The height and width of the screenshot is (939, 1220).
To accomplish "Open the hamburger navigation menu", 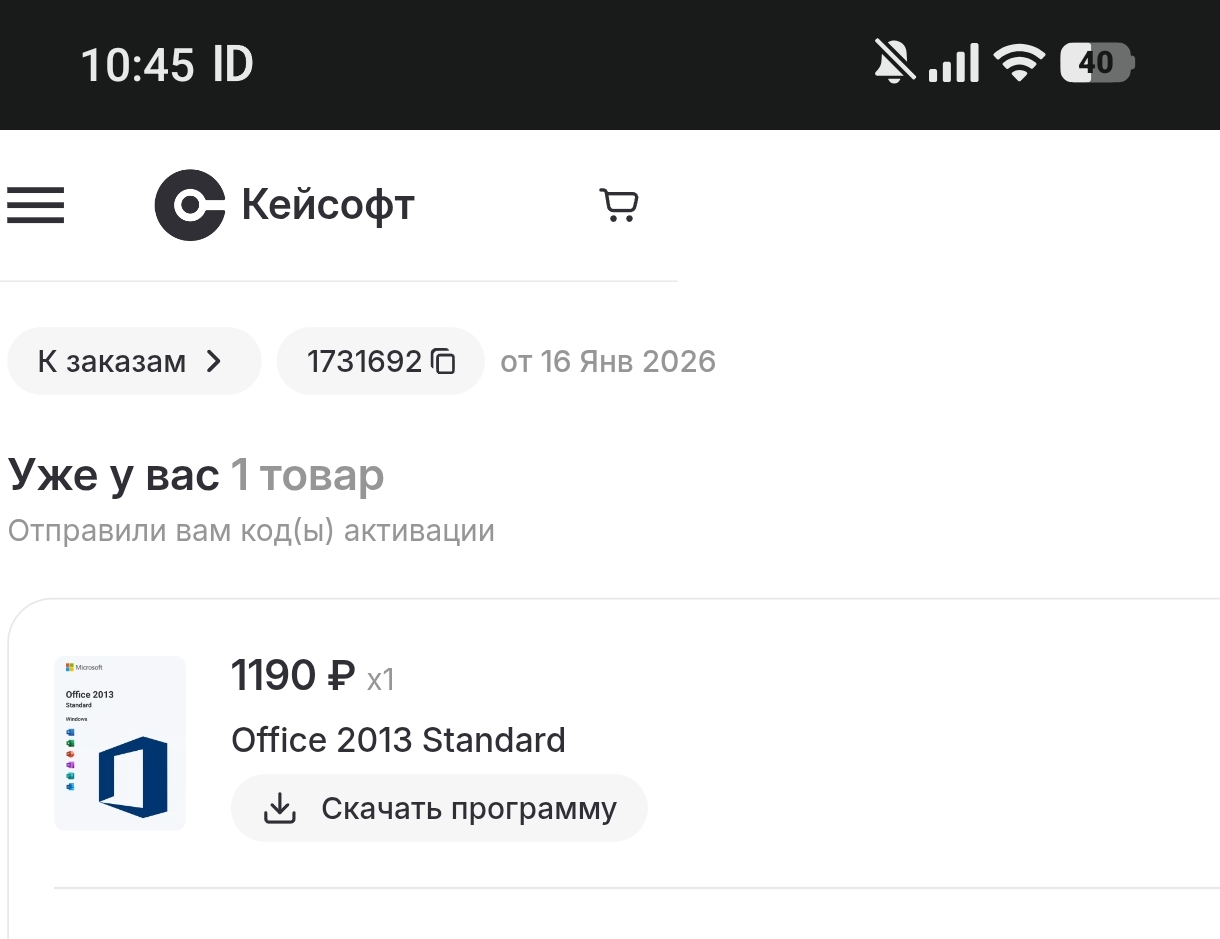I will tap(36, 205).
